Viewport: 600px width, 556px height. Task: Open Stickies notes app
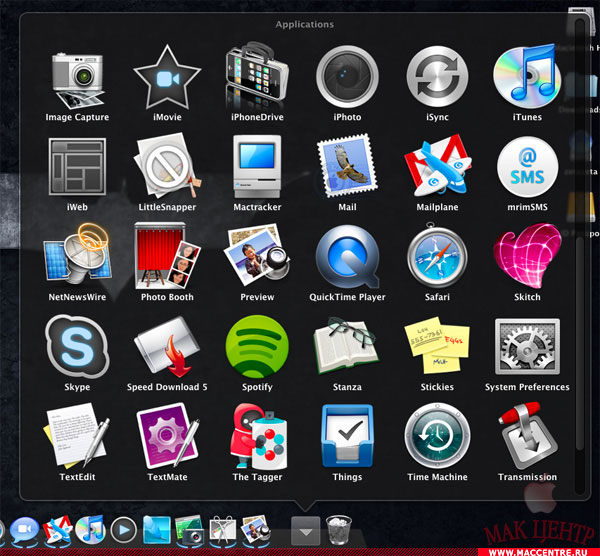437,346
